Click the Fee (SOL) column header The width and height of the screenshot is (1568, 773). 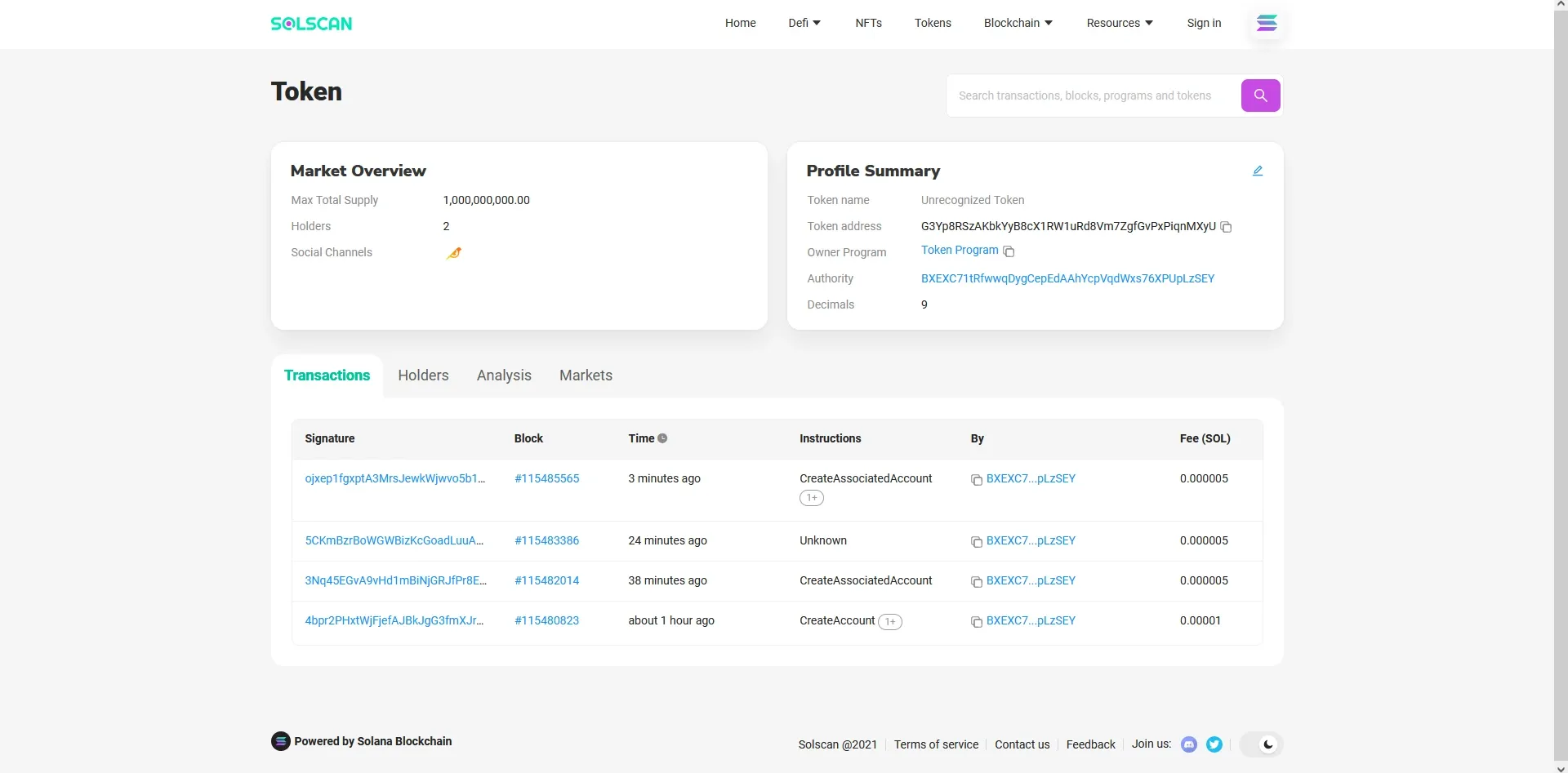(x=1205, y=438)
